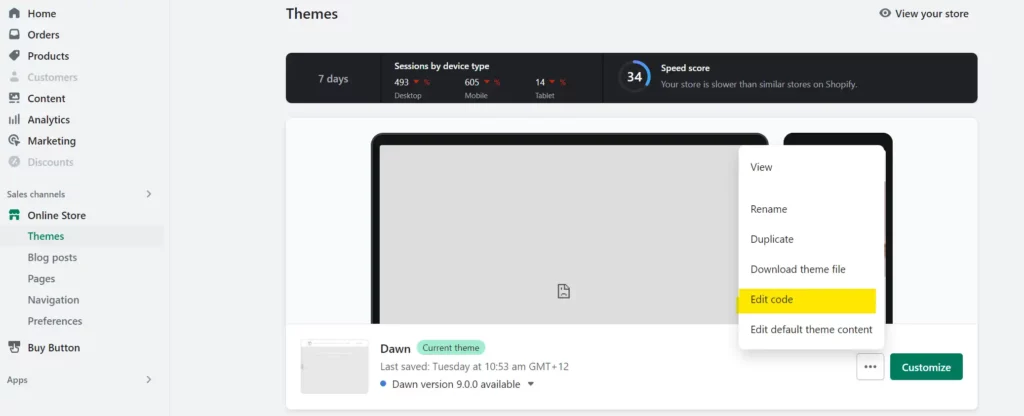Image resolution: width=1024 pixels, height=416 pixels.
Task: Open Products in the sidebar
Action: 48,56
